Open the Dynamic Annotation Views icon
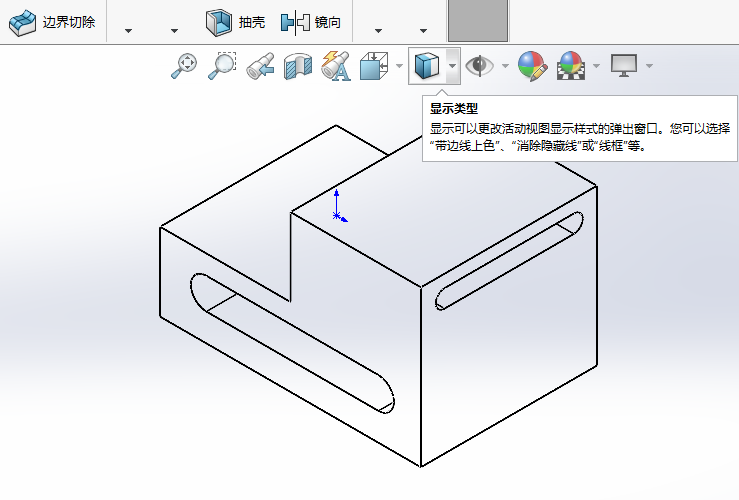The width and height of the screenshot is (739, 500). point(334,66)
